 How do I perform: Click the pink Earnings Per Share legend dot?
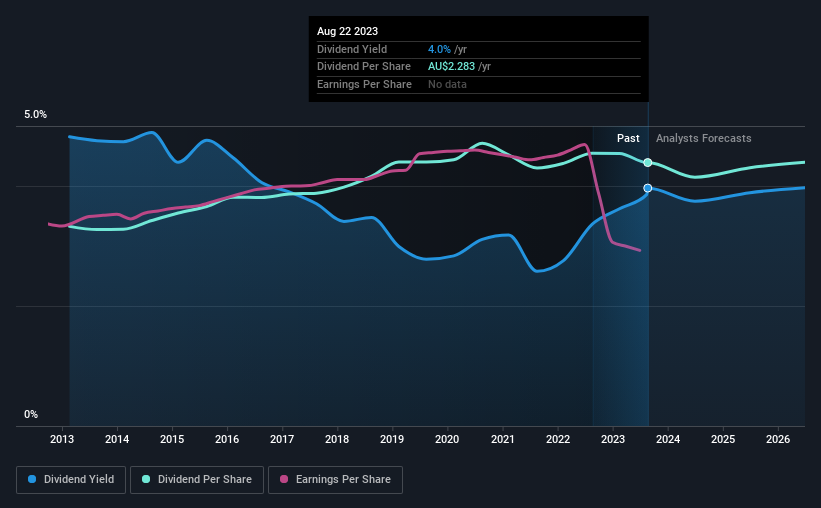point(284,479)
